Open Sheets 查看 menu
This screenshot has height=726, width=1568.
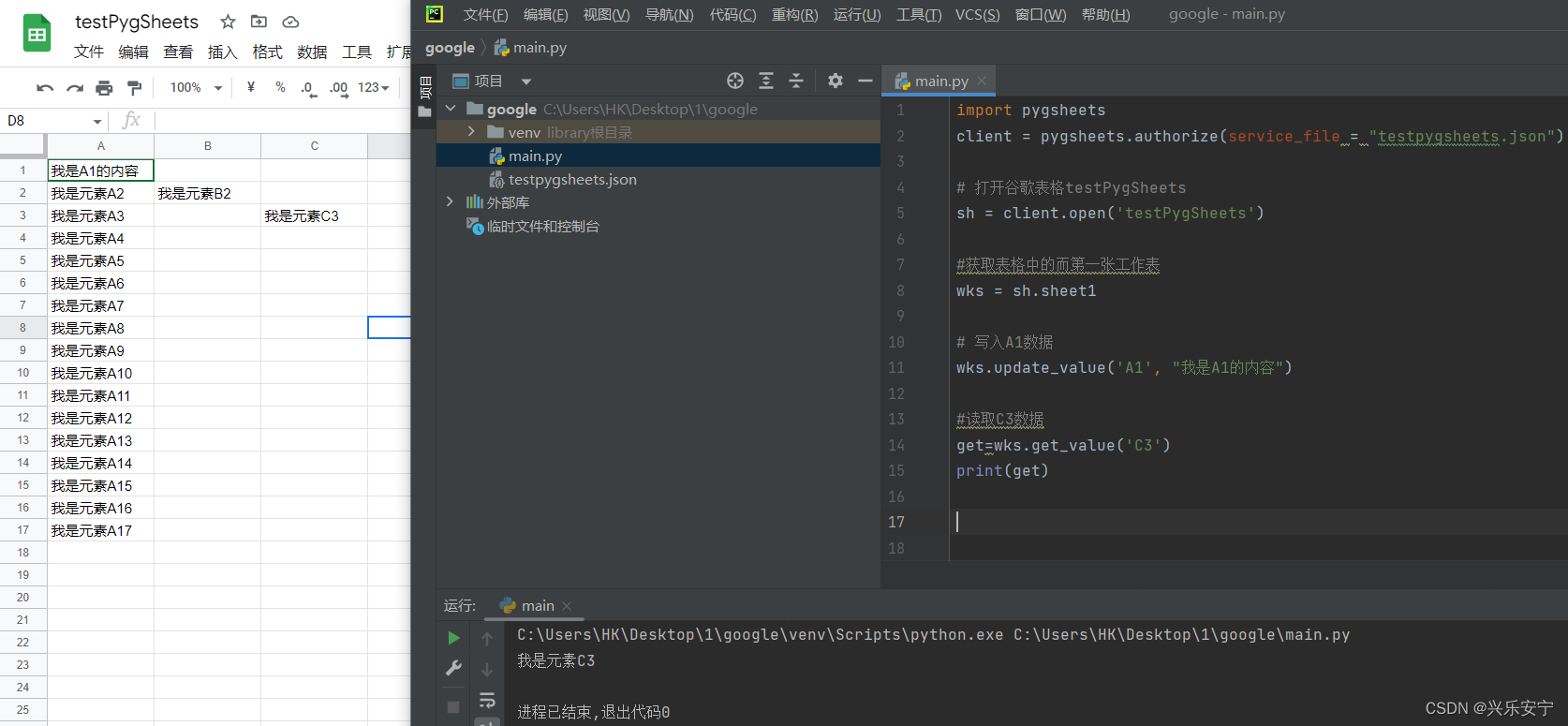click(x=178, y=52)
